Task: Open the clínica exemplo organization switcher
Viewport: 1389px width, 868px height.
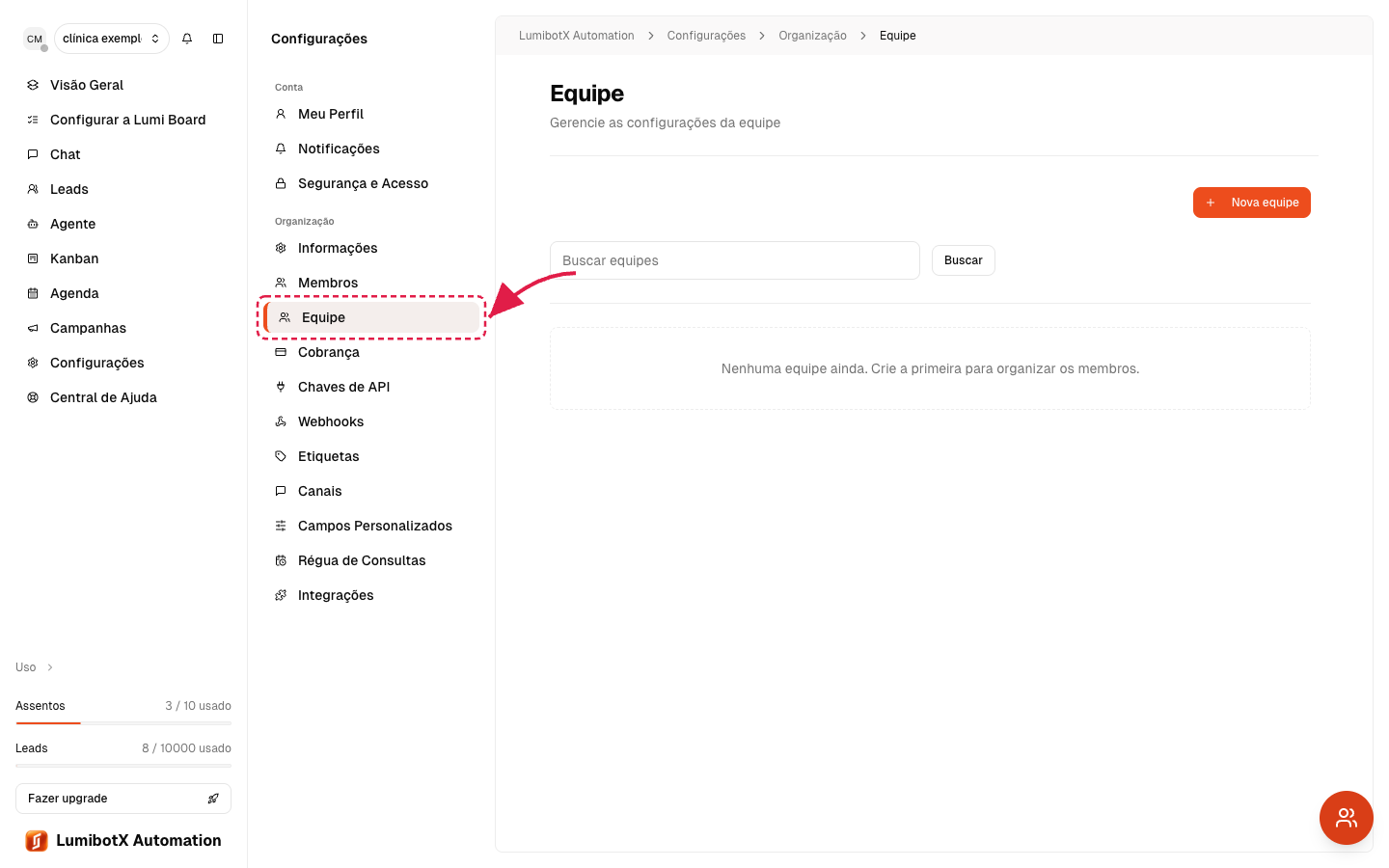Action: [x=112, y=39]
